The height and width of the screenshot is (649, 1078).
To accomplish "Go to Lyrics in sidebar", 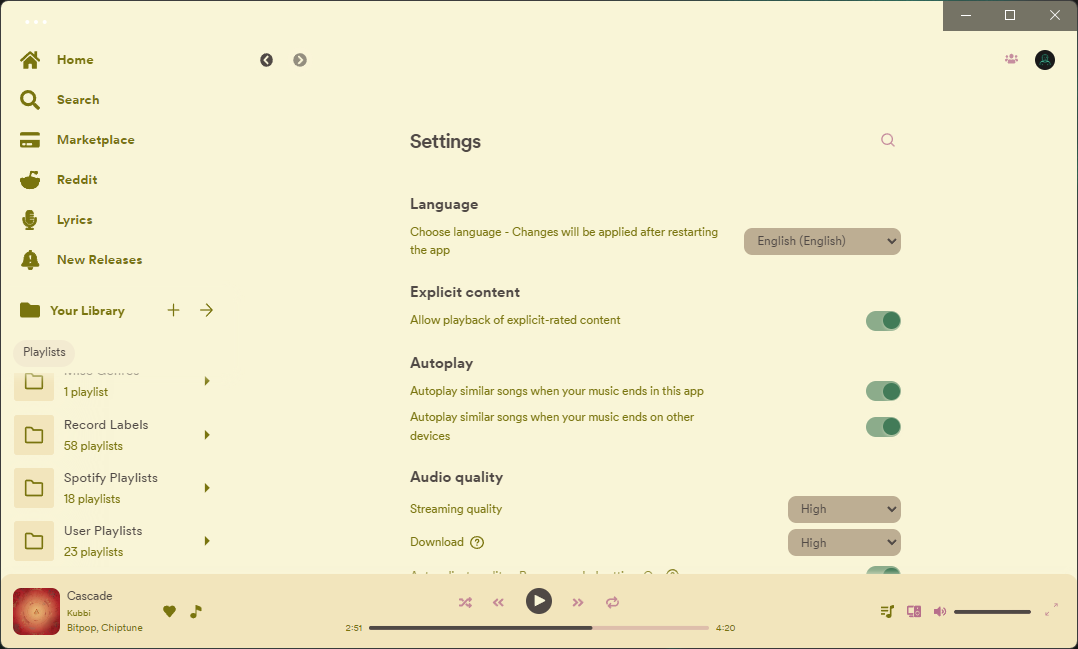I will pyautogui.click(x=74, y=220).
